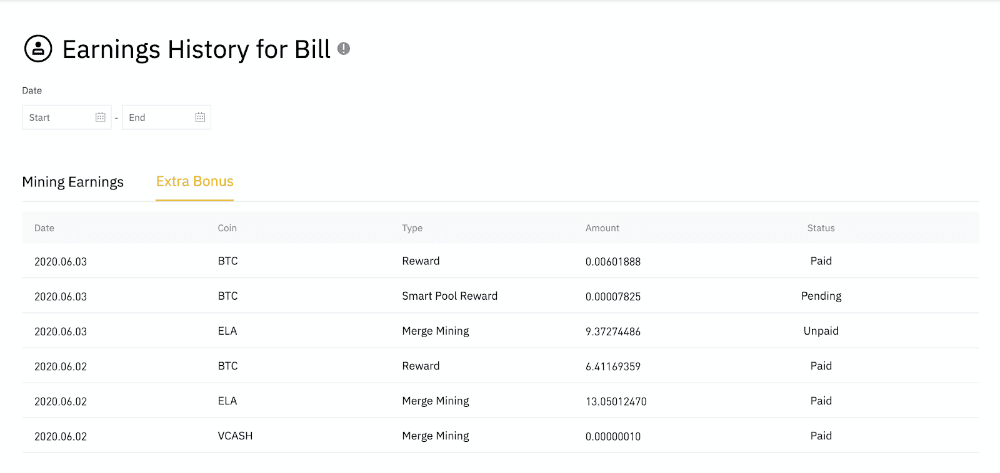Viewport: 1000px width, 473px height.
Task: Click date 2020.06.03 in Unpaid row
Action: [x=61, y=331]
